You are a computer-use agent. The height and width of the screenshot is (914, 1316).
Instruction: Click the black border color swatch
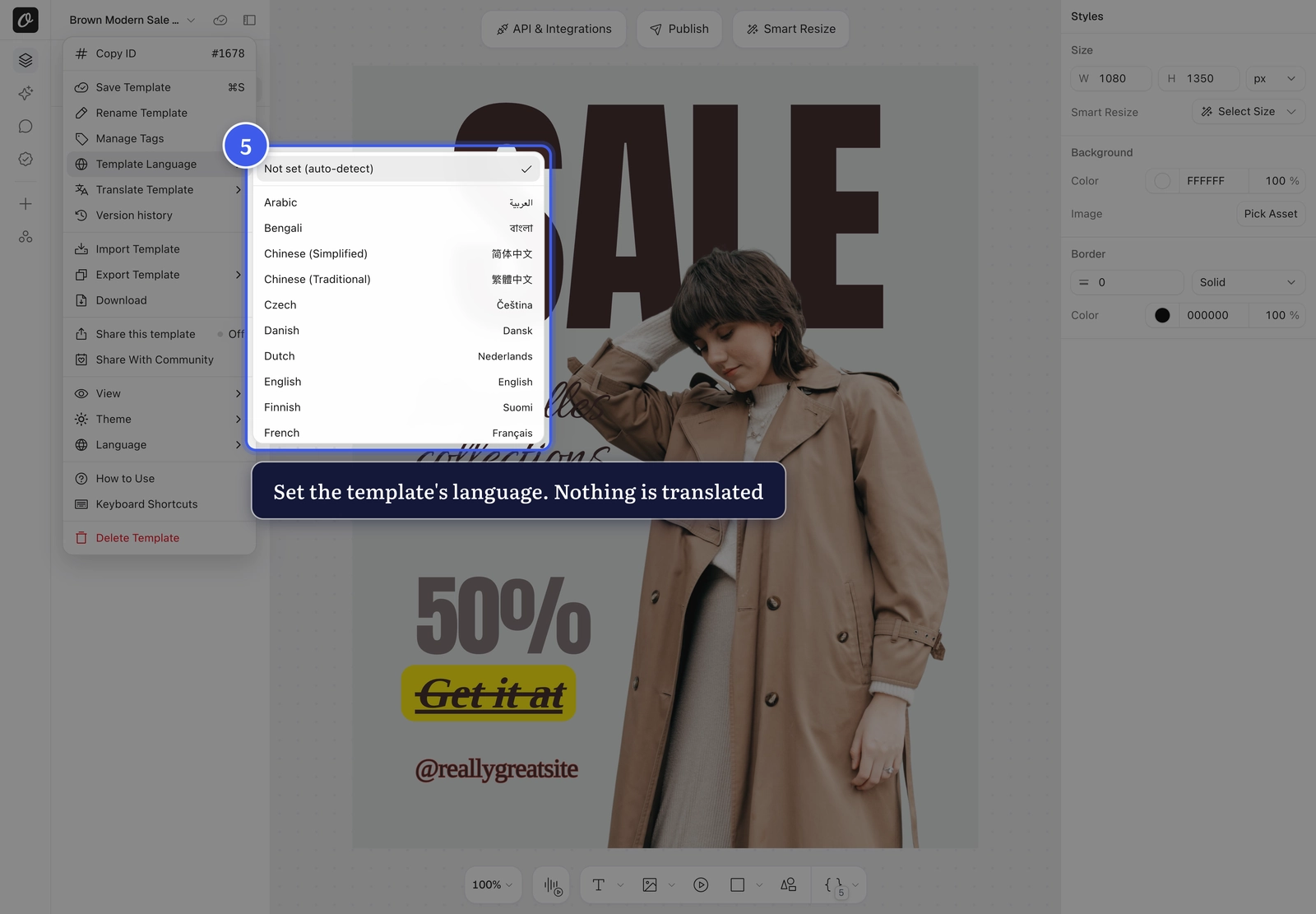(1162, 315)
